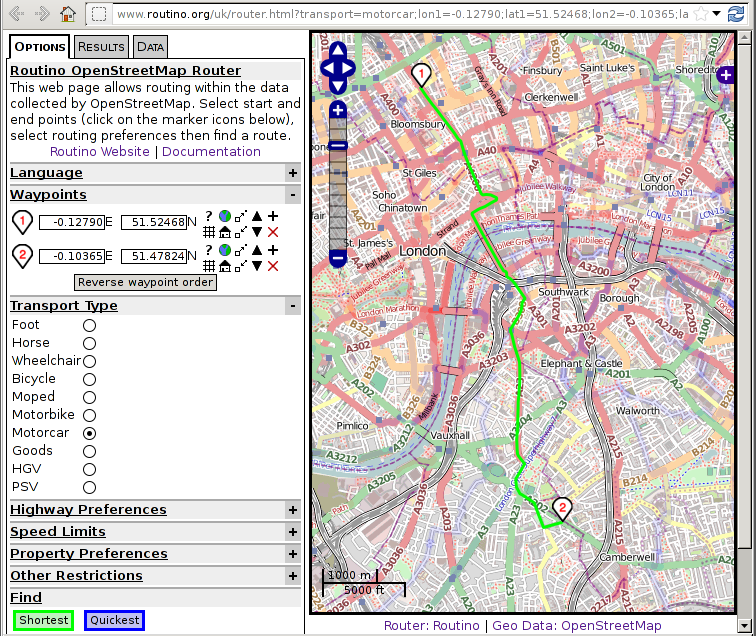Add a waypoint after waypoint 1 with plus icon

273,216
